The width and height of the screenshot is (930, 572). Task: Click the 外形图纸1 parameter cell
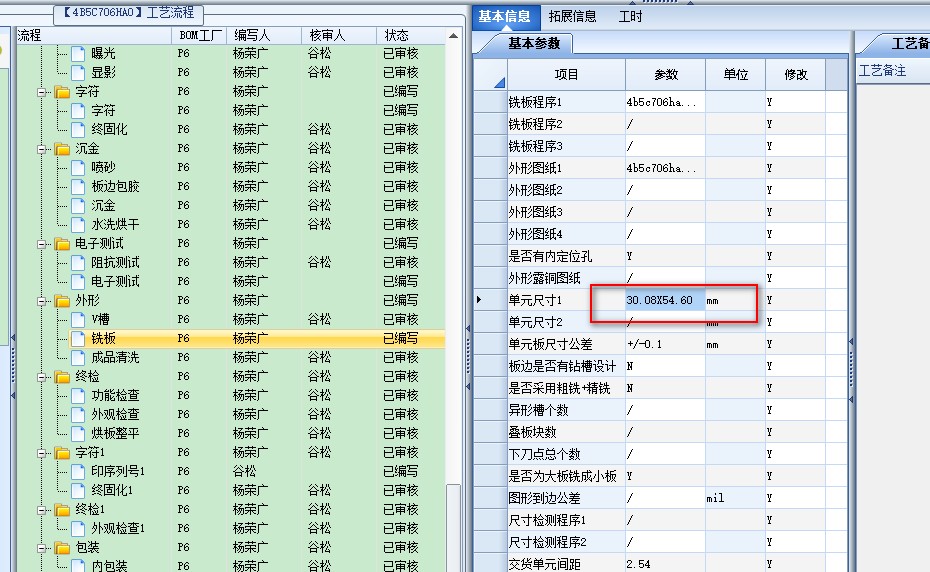click(665, 168)
